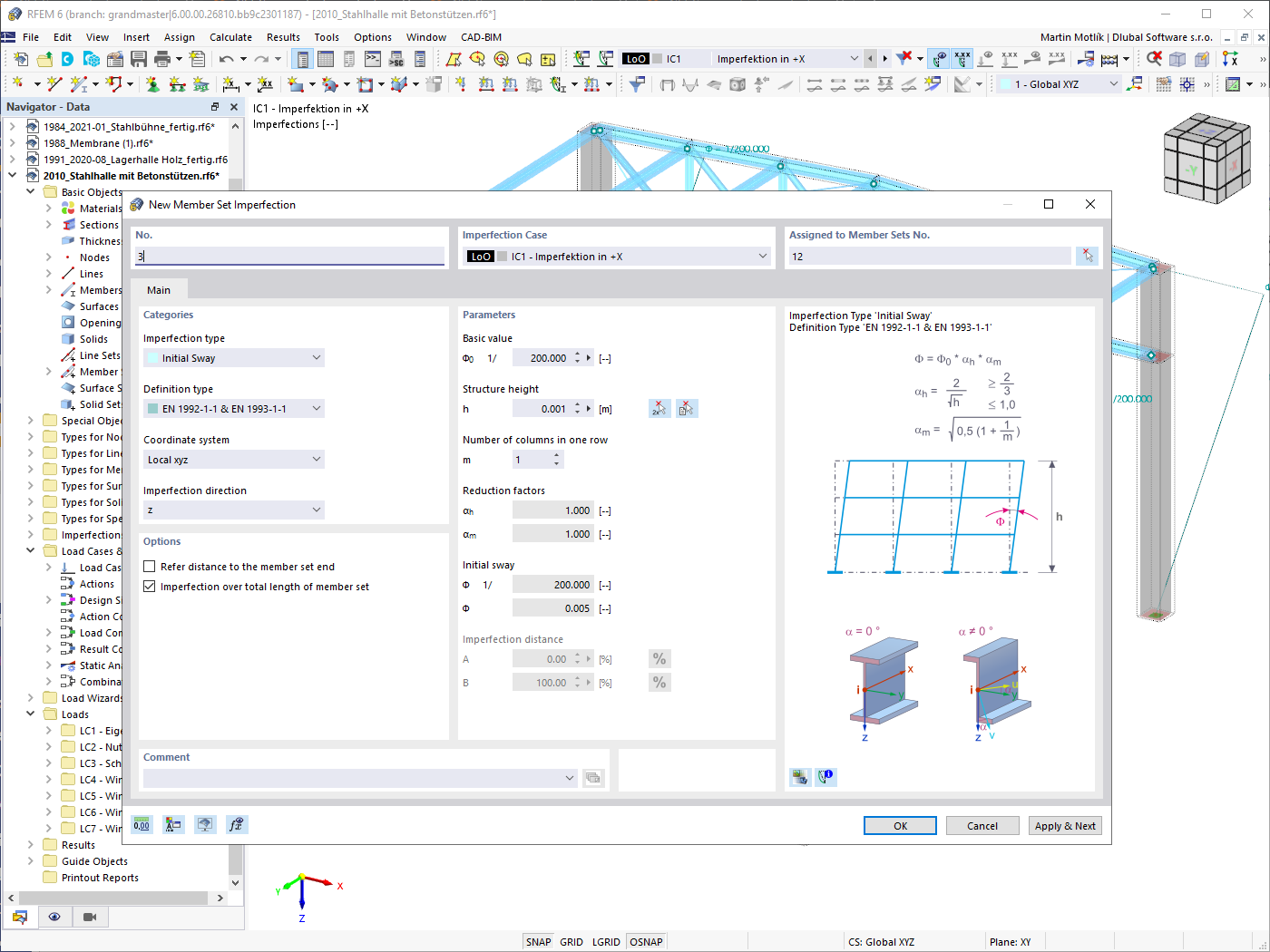Toggle show imperfections eye button in toolbar
This screenshot has width=1270, height=952.
pyautogui.click(x=939, y=59)
